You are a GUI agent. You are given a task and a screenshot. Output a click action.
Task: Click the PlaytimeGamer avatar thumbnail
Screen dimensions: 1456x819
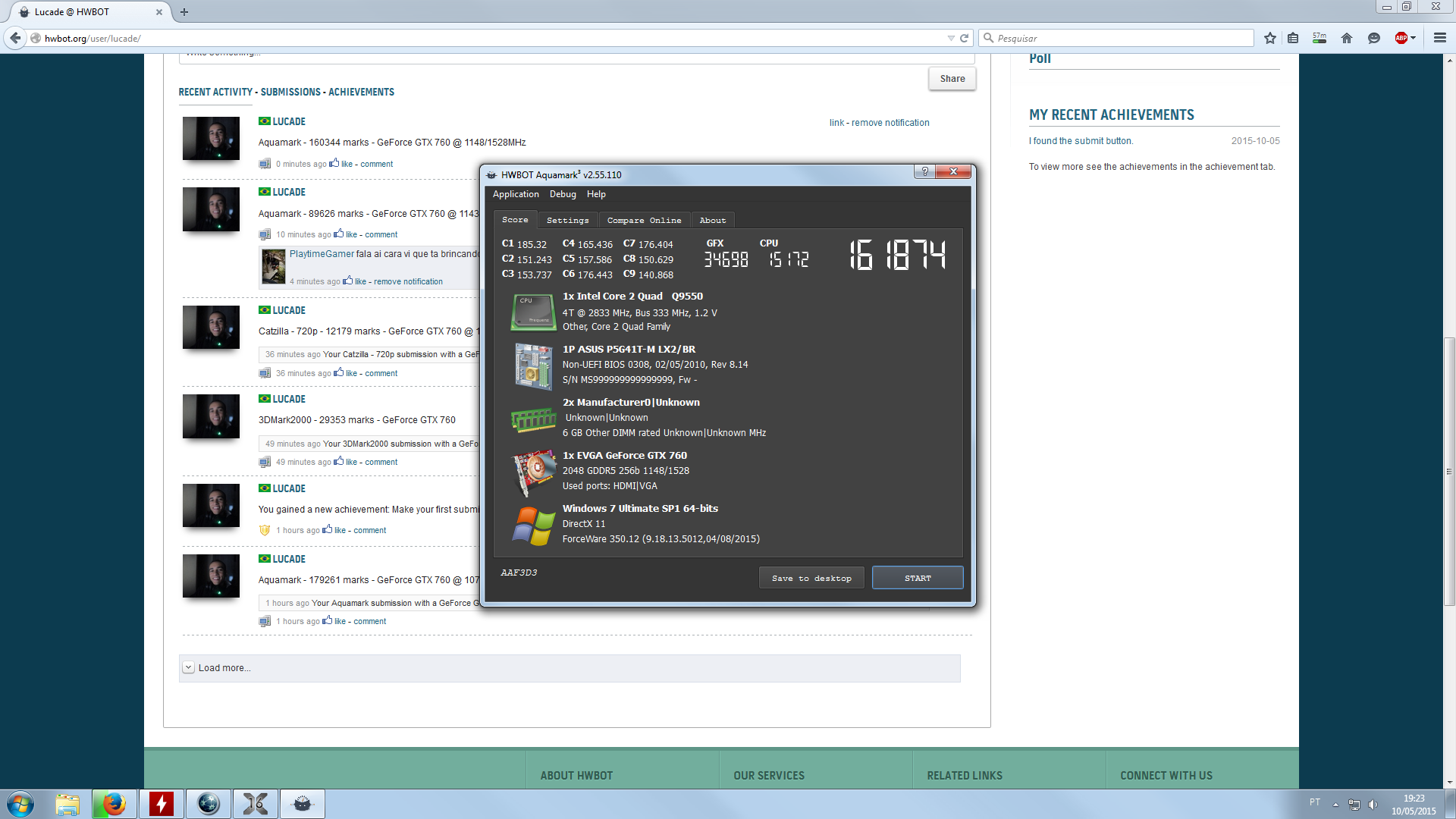[x=273, y=266]
